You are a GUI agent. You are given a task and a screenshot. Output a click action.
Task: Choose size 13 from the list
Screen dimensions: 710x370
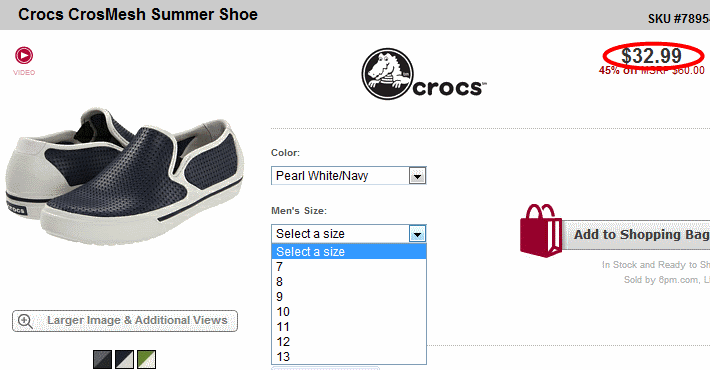click(349, 356)
